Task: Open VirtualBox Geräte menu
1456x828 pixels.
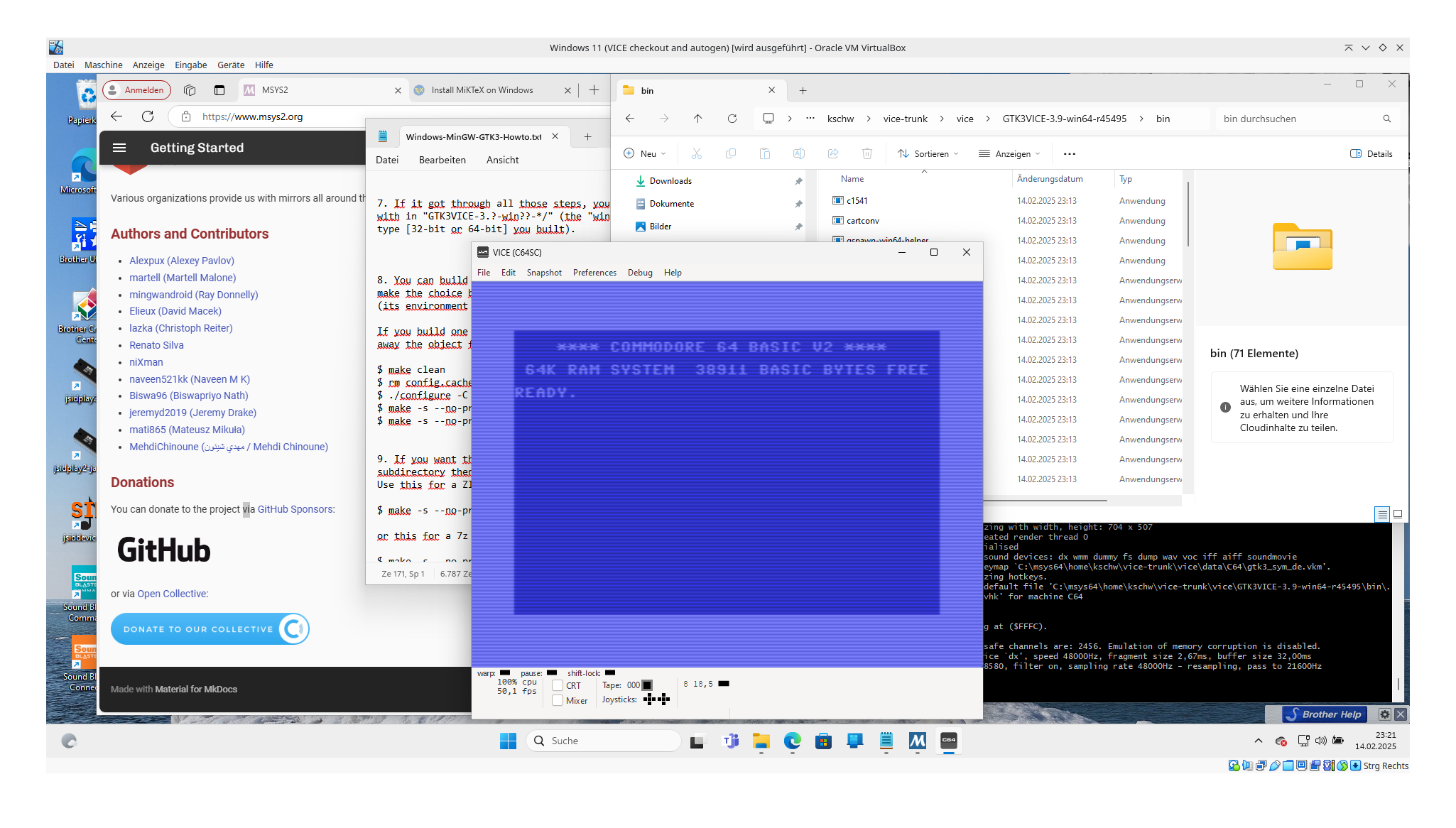Action: point(231,65)
